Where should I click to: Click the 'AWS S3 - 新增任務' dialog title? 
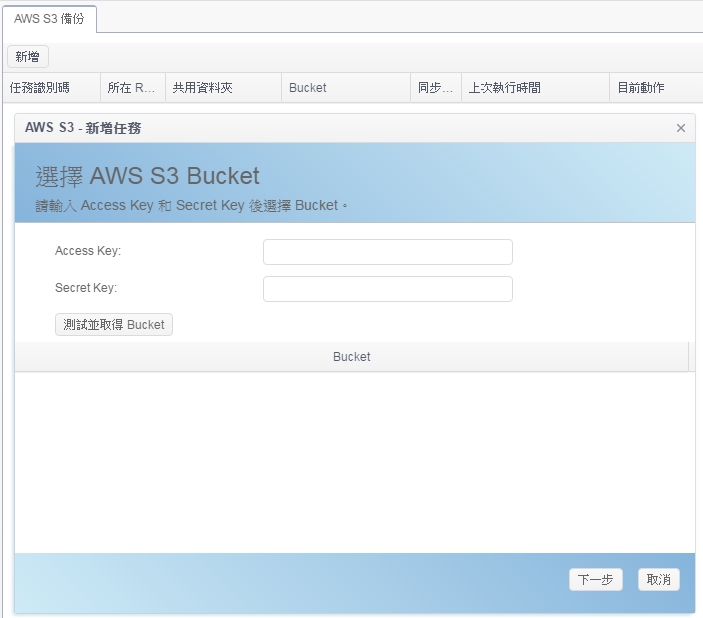83,128
